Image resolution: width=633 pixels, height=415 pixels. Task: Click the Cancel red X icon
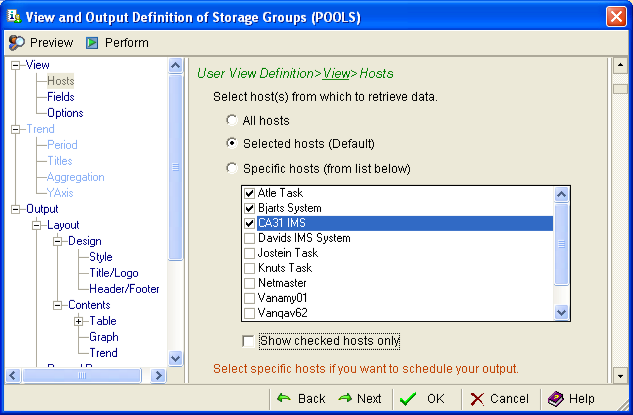pos(477,398)
